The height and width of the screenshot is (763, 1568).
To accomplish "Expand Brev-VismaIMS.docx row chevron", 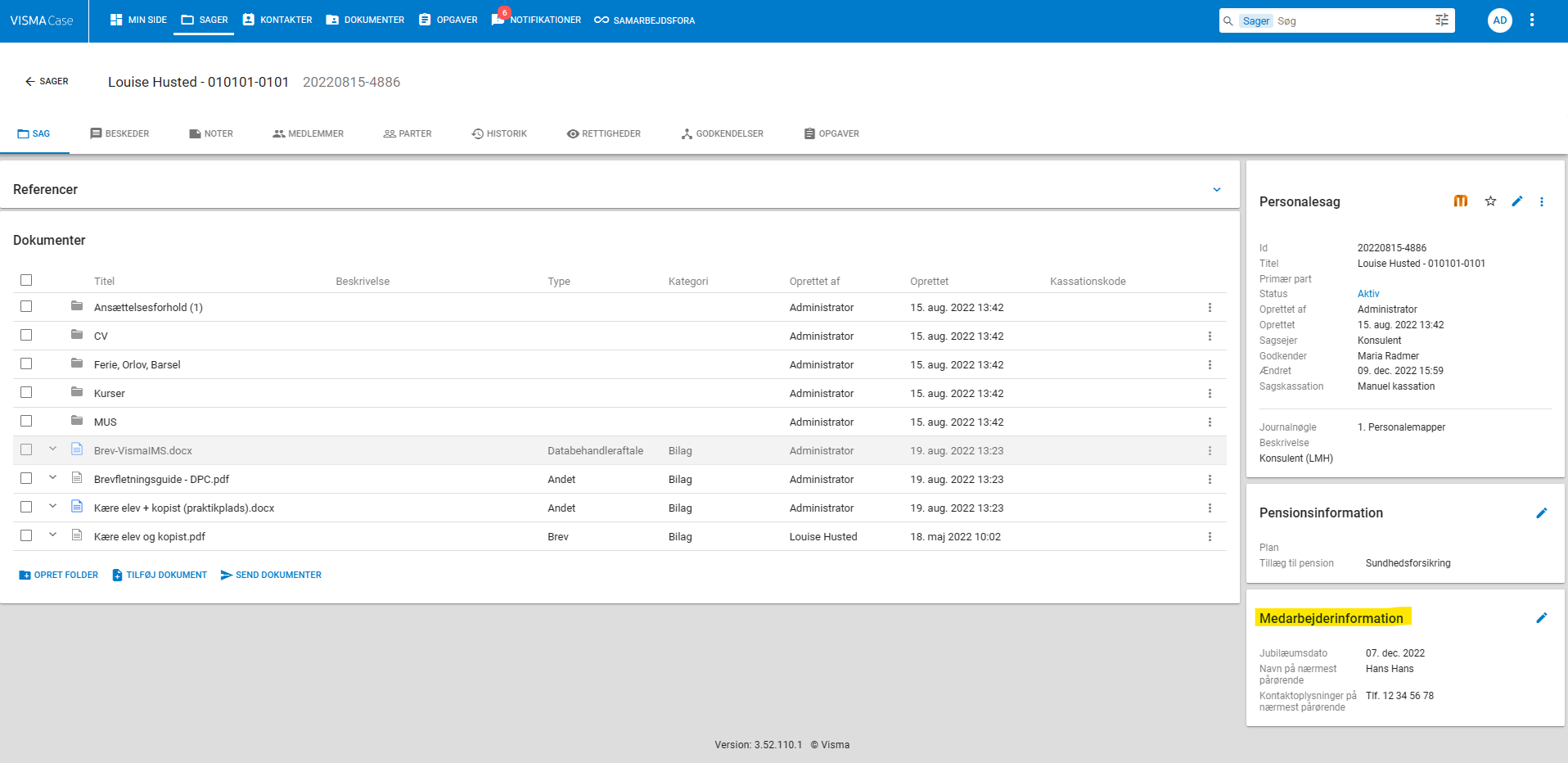I will (x=52, y=449).
